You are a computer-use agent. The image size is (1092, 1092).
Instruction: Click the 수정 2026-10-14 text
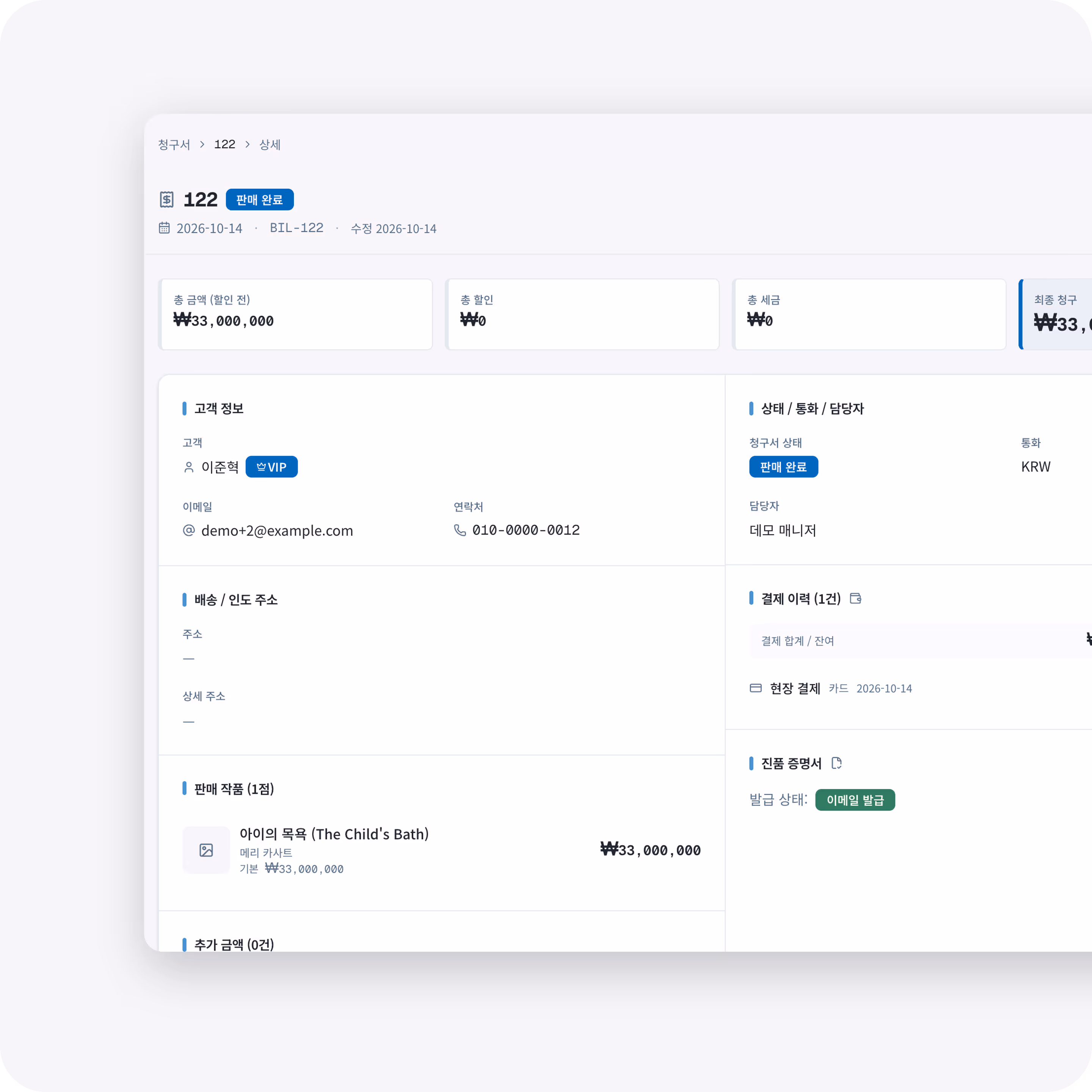pyautogui.click(x=394, y=228)
